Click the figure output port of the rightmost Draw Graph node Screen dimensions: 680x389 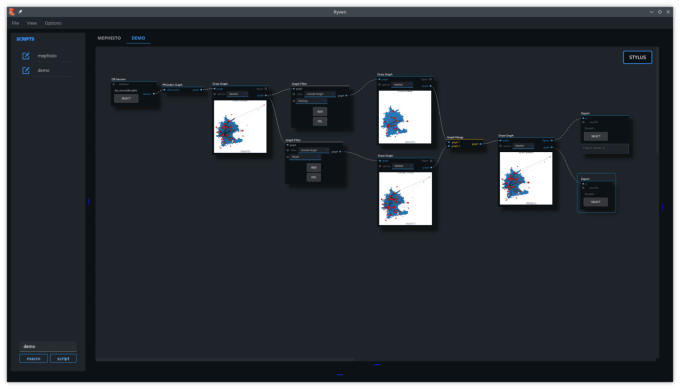pos(552,141)
